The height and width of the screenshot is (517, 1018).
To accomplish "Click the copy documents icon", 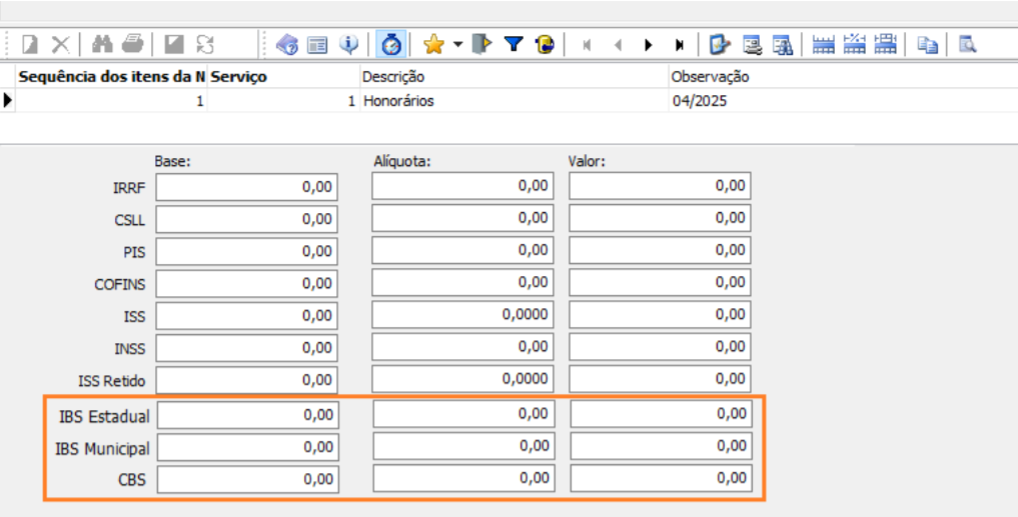I will tap(928, 44).
